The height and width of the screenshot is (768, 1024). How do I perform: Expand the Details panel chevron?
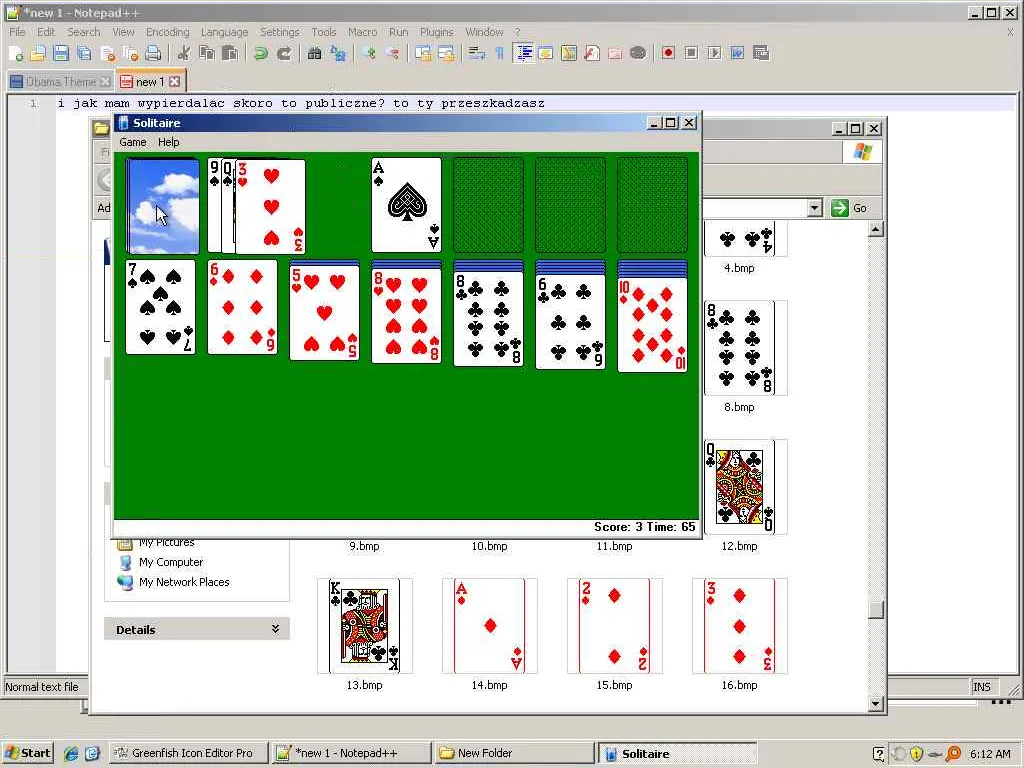pyautogui.click(x=276, y=628)
